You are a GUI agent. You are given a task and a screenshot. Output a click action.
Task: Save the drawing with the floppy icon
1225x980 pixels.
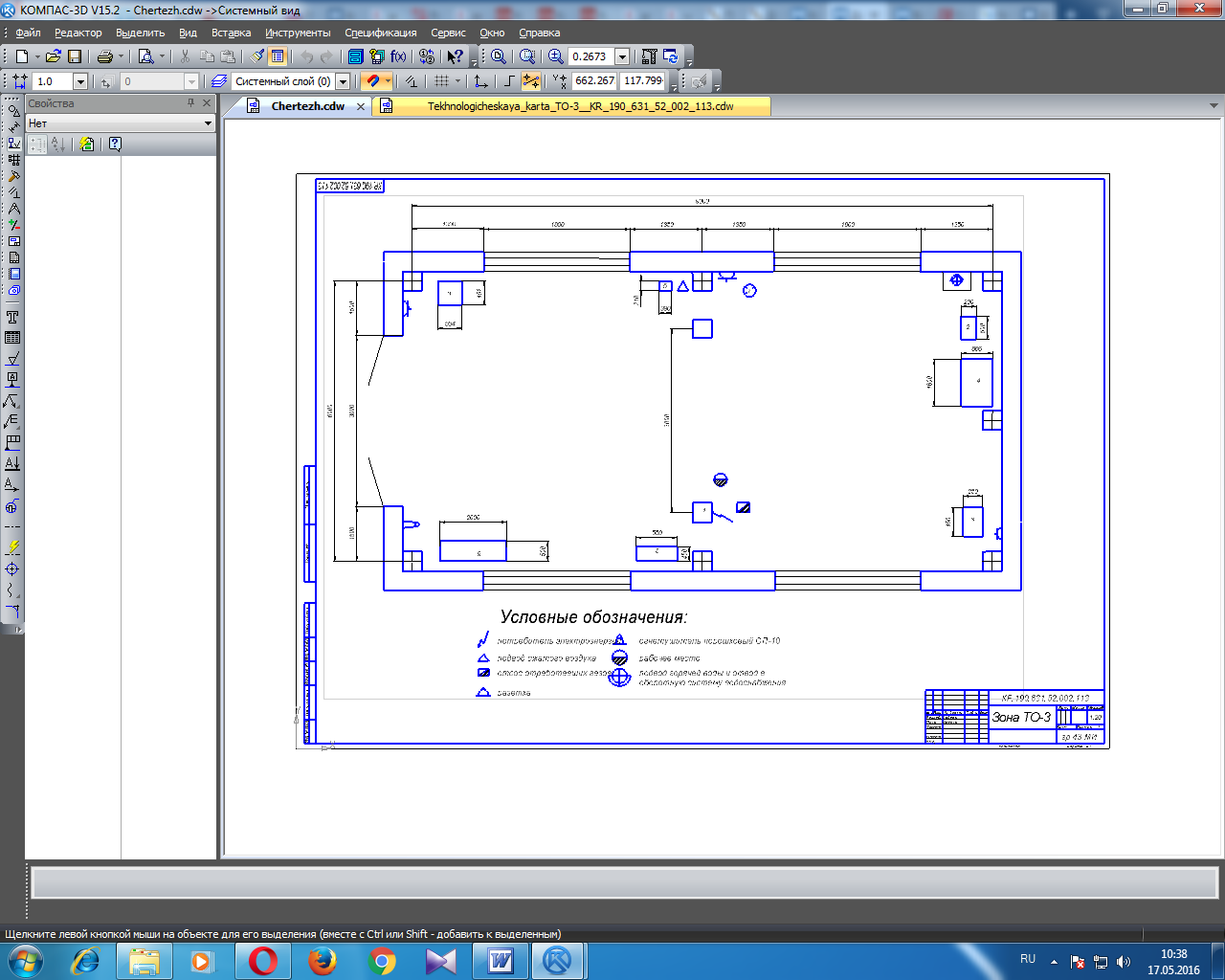[75, 56]
